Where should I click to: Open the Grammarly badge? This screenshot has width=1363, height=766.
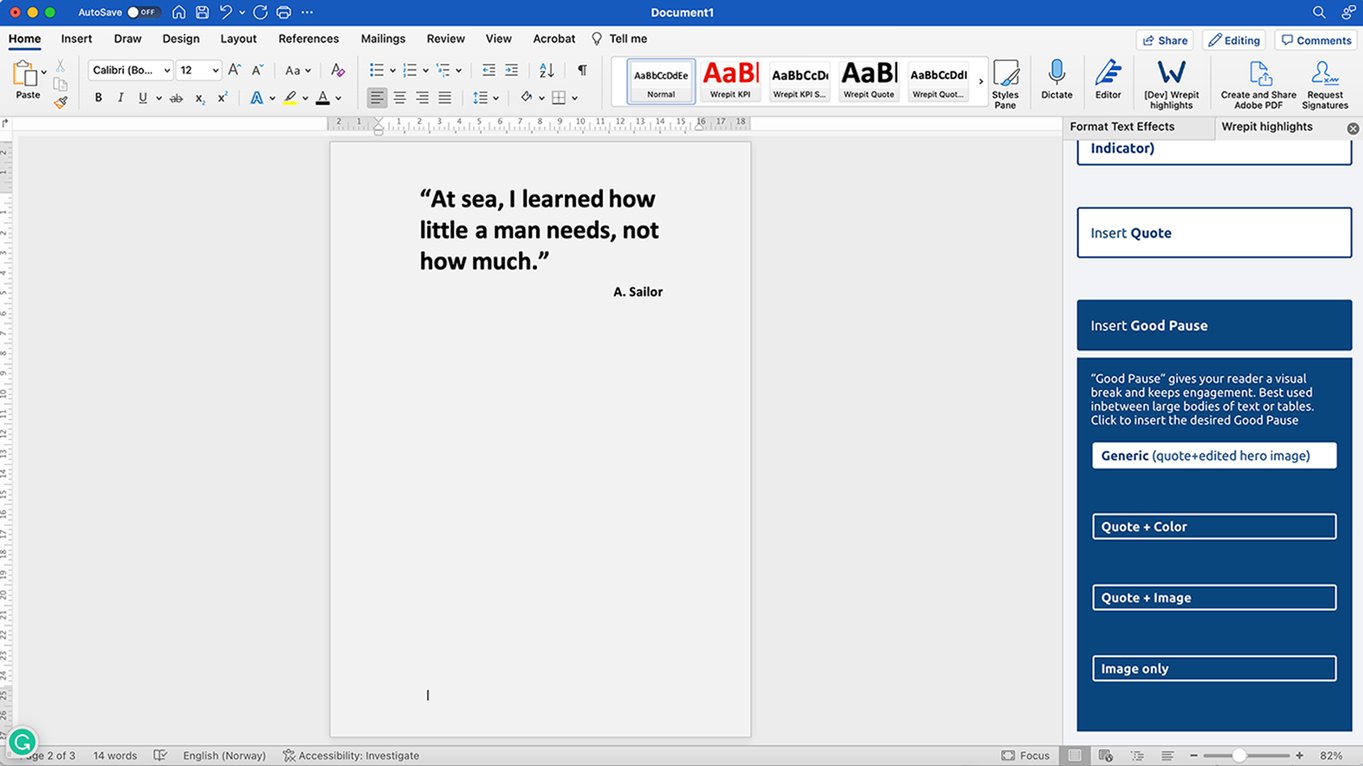(22, 741)
